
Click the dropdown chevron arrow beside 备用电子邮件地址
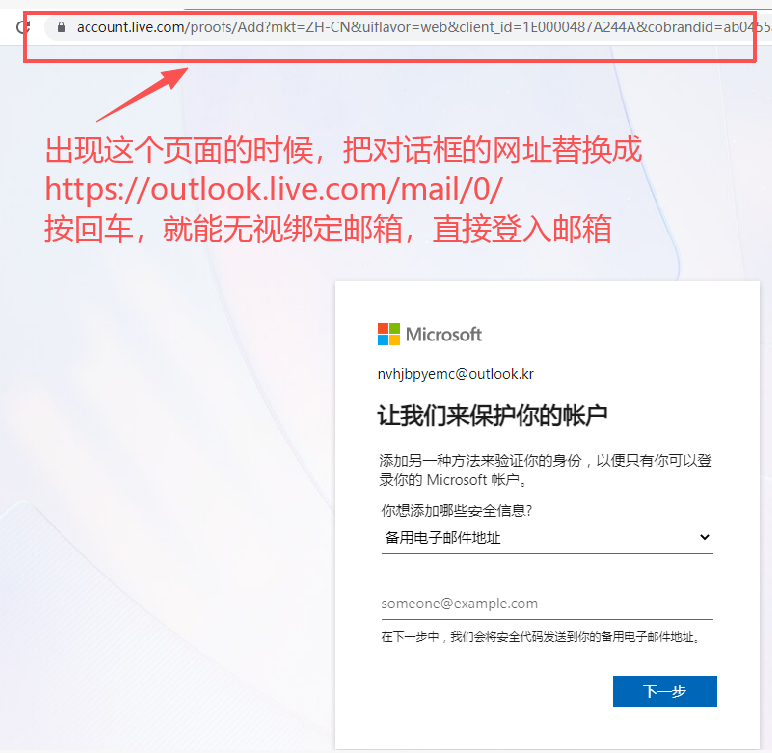pos(705,537)
